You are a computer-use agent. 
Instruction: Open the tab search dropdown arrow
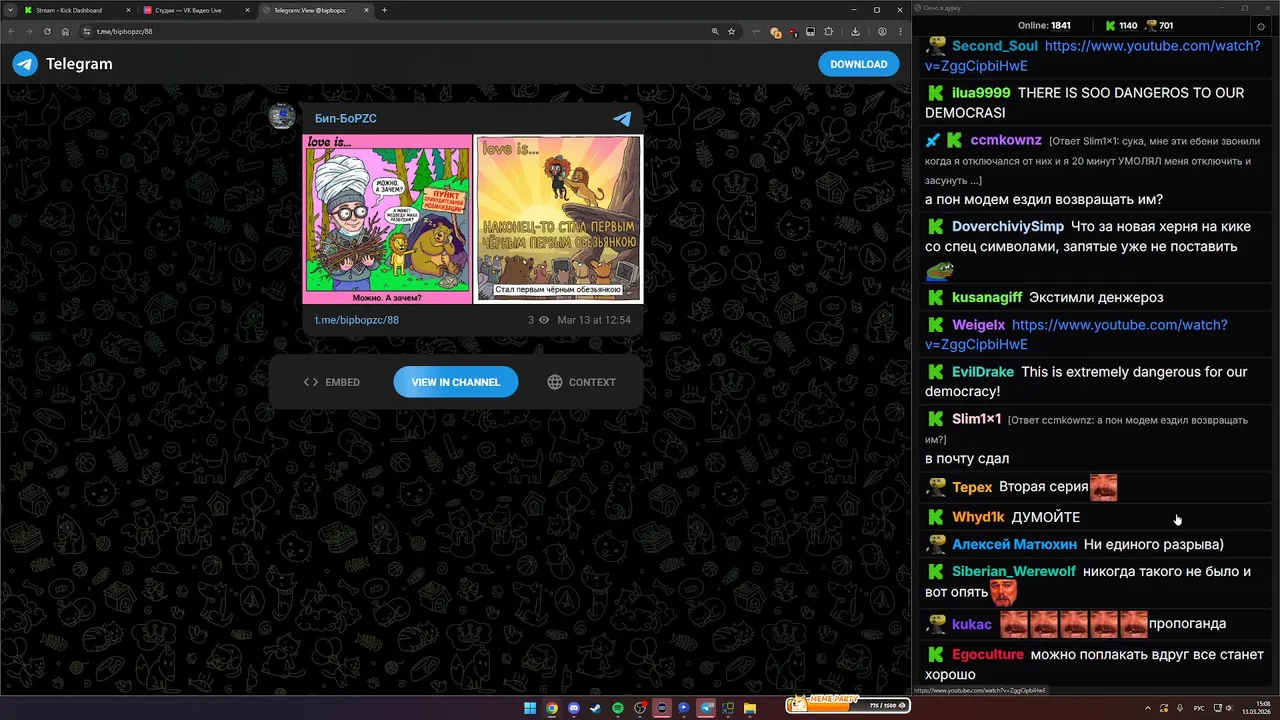(x=8, y=10)
